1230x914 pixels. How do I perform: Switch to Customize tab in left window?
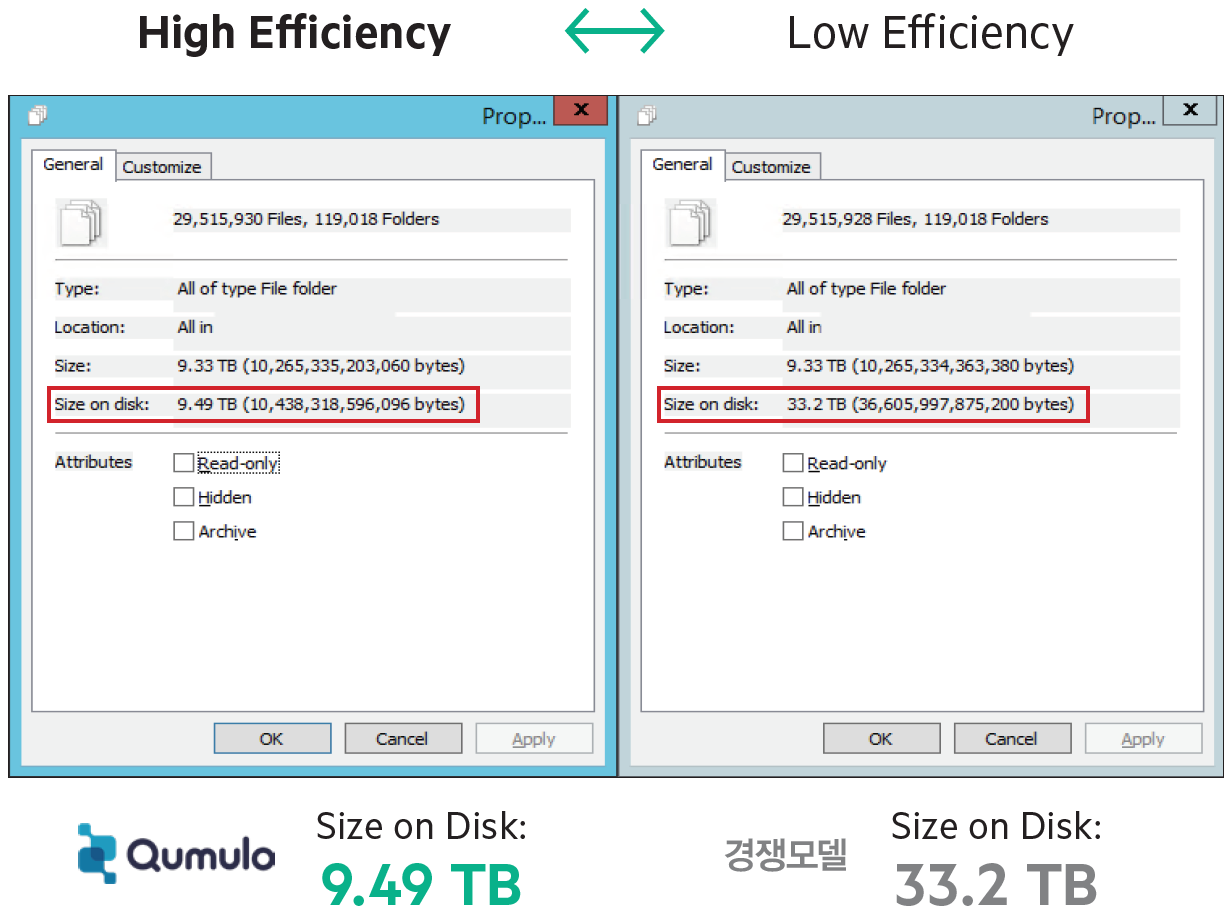click(162, 167)
